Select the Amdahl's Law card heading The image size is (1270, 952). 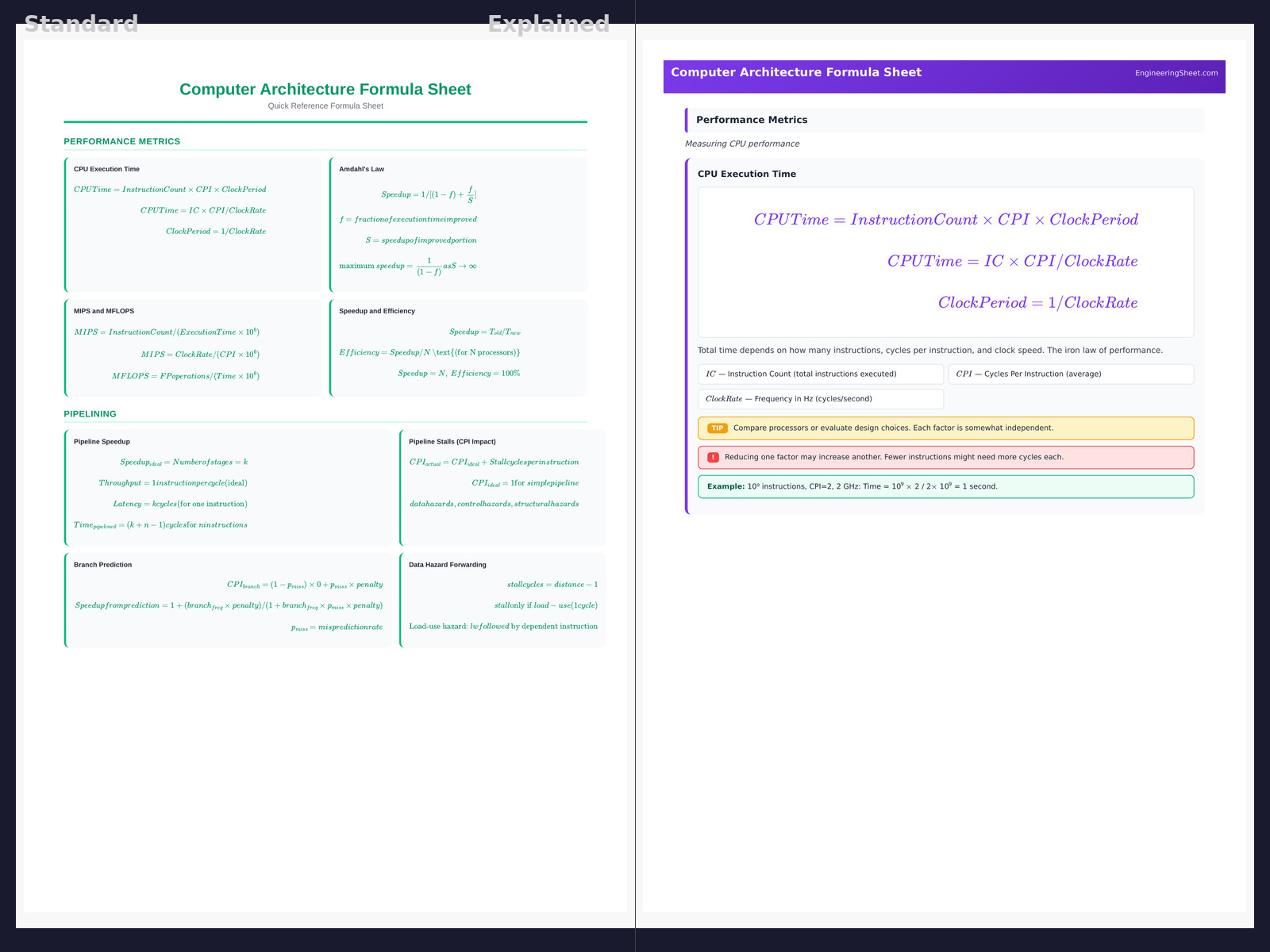(x=361, y=169)
